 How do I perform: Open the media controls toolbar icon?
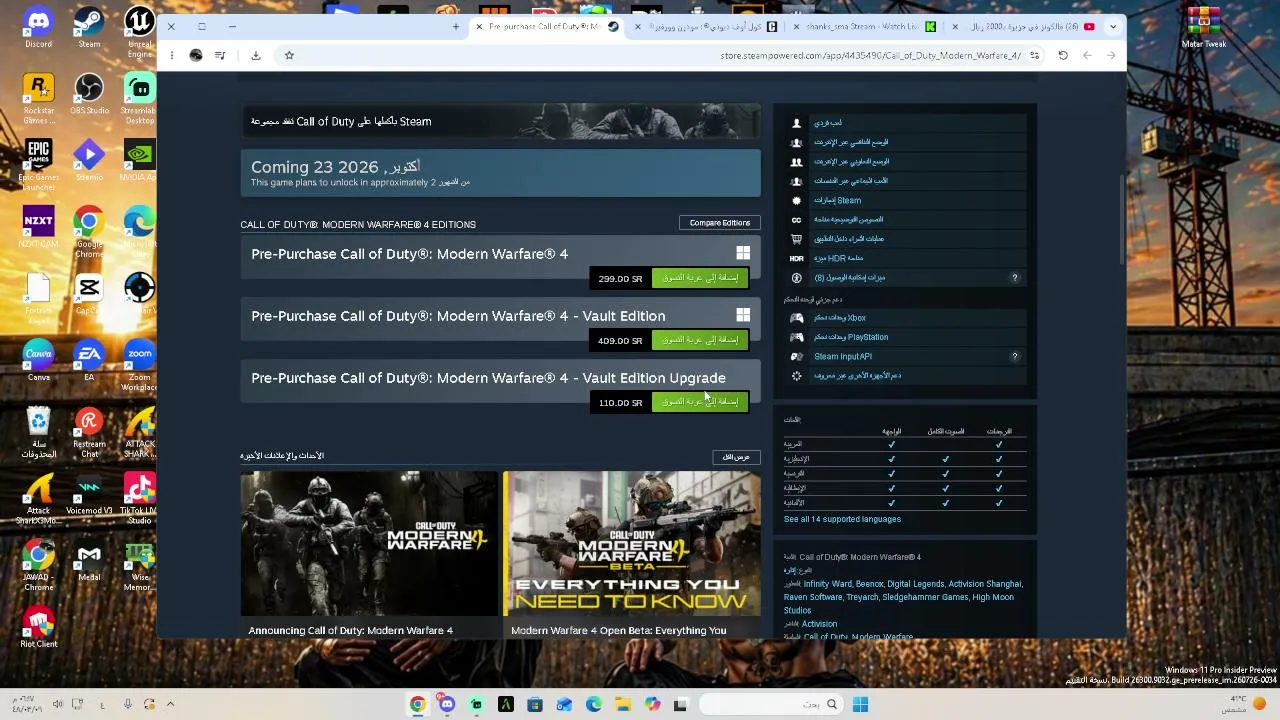[220, 55]
